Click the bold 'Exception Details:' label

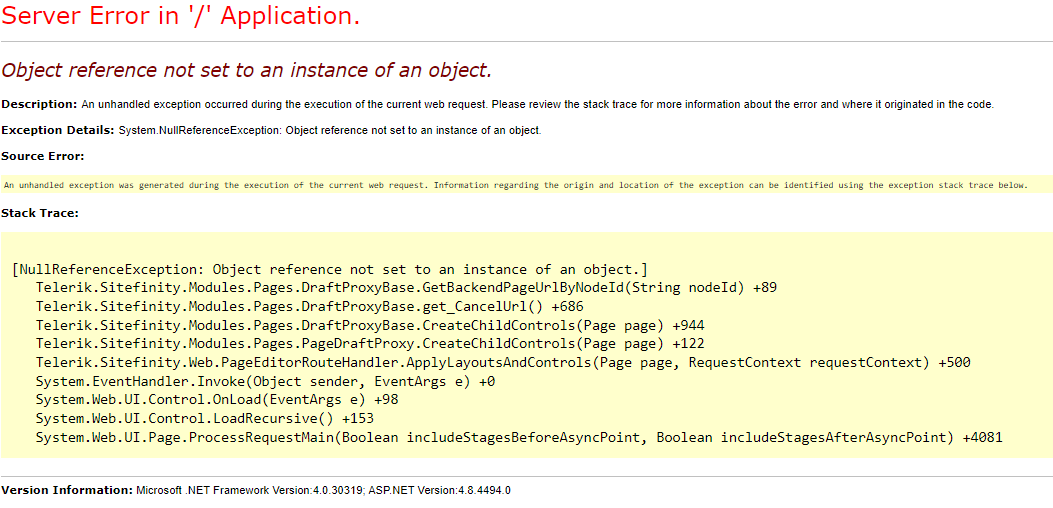(x=57, y=130)
